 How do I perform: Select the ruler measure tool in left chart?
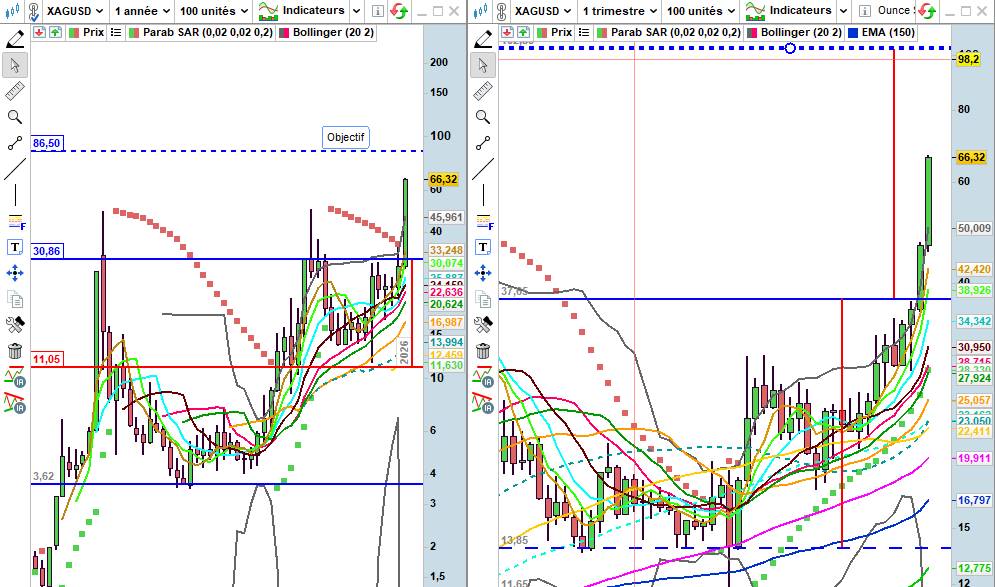tap(15, 92)
